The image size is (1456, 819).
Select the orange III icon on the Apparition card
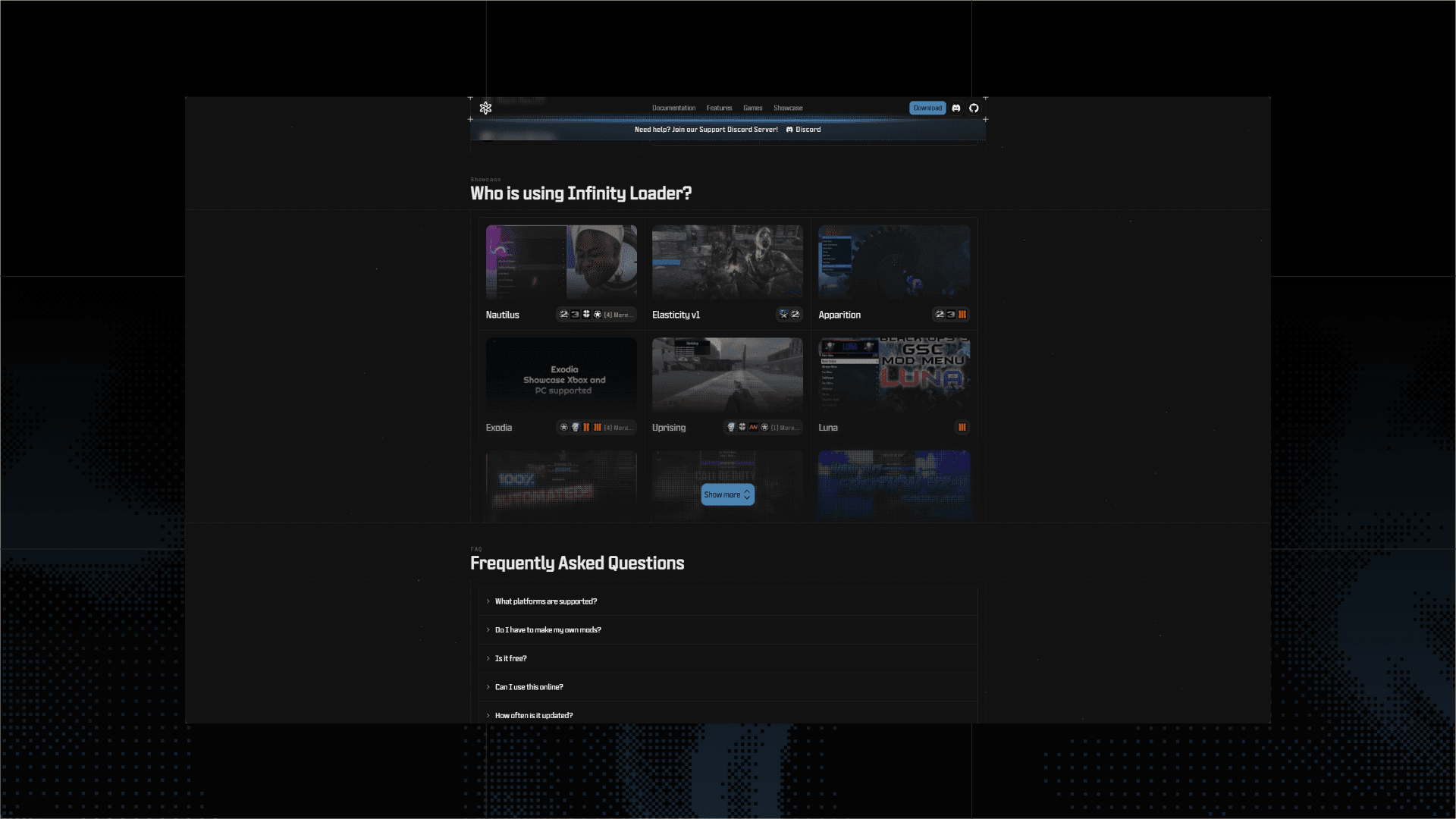pyautogui.click(x=962, y=315)
